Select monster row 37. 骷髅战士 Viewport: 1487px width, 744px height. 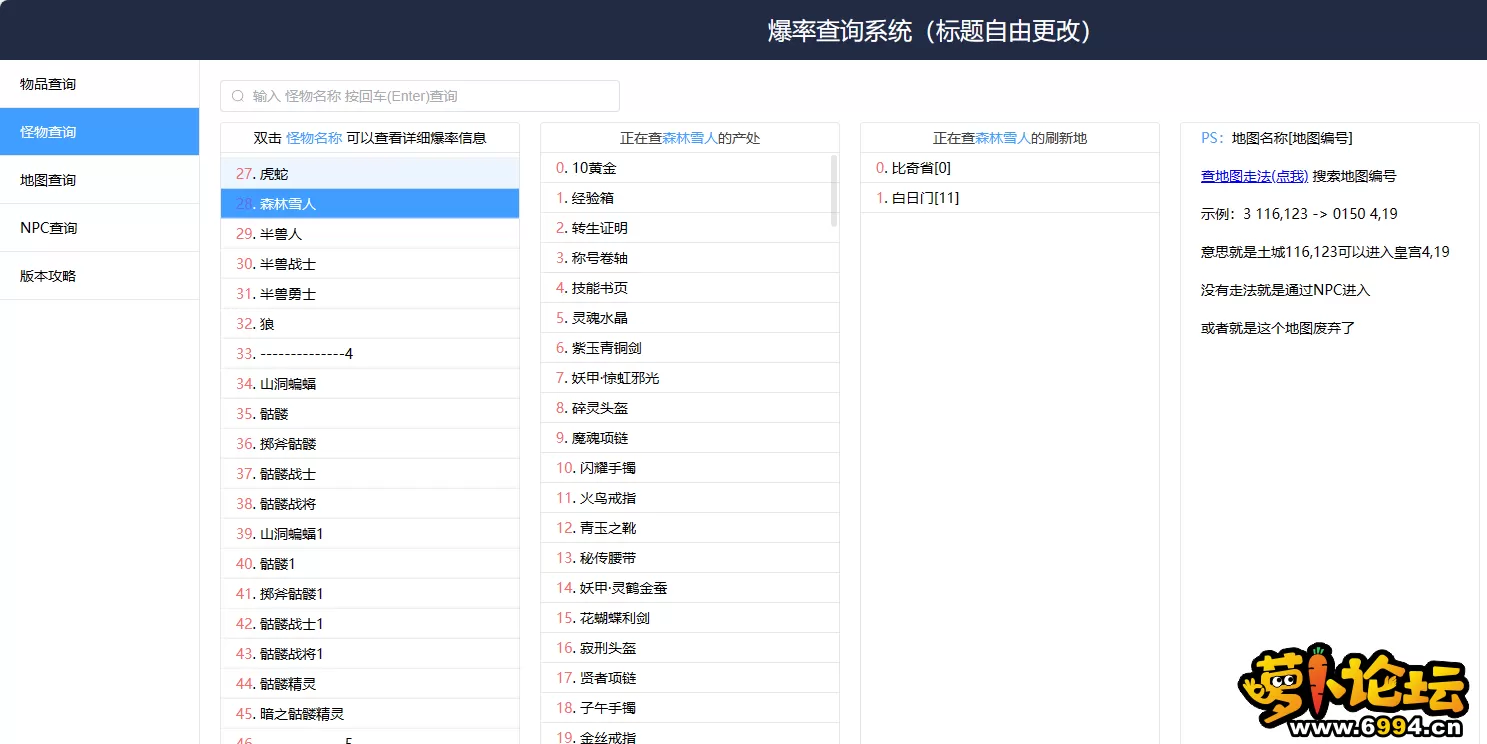click(370, 474)
